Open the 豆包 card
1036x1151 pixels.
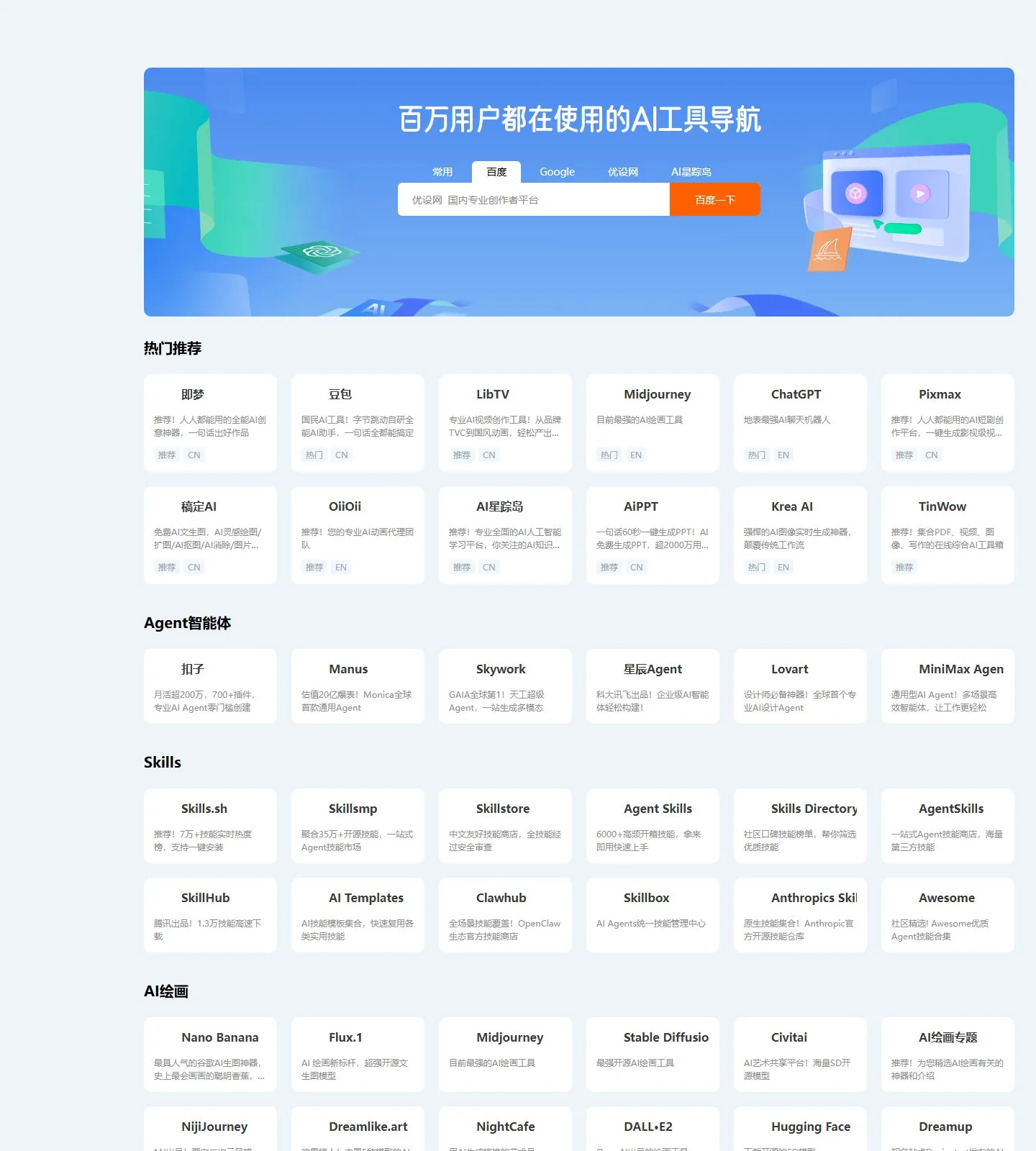[x=358, y=423]
